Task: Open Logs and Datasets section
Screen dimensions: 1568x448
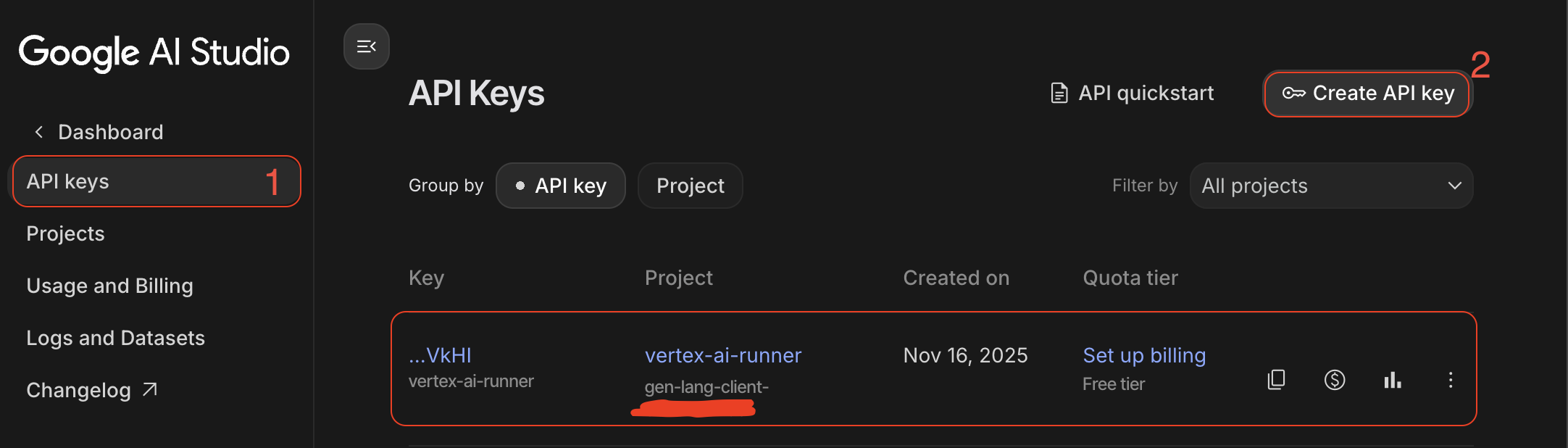Action: (x=115, y=337)
